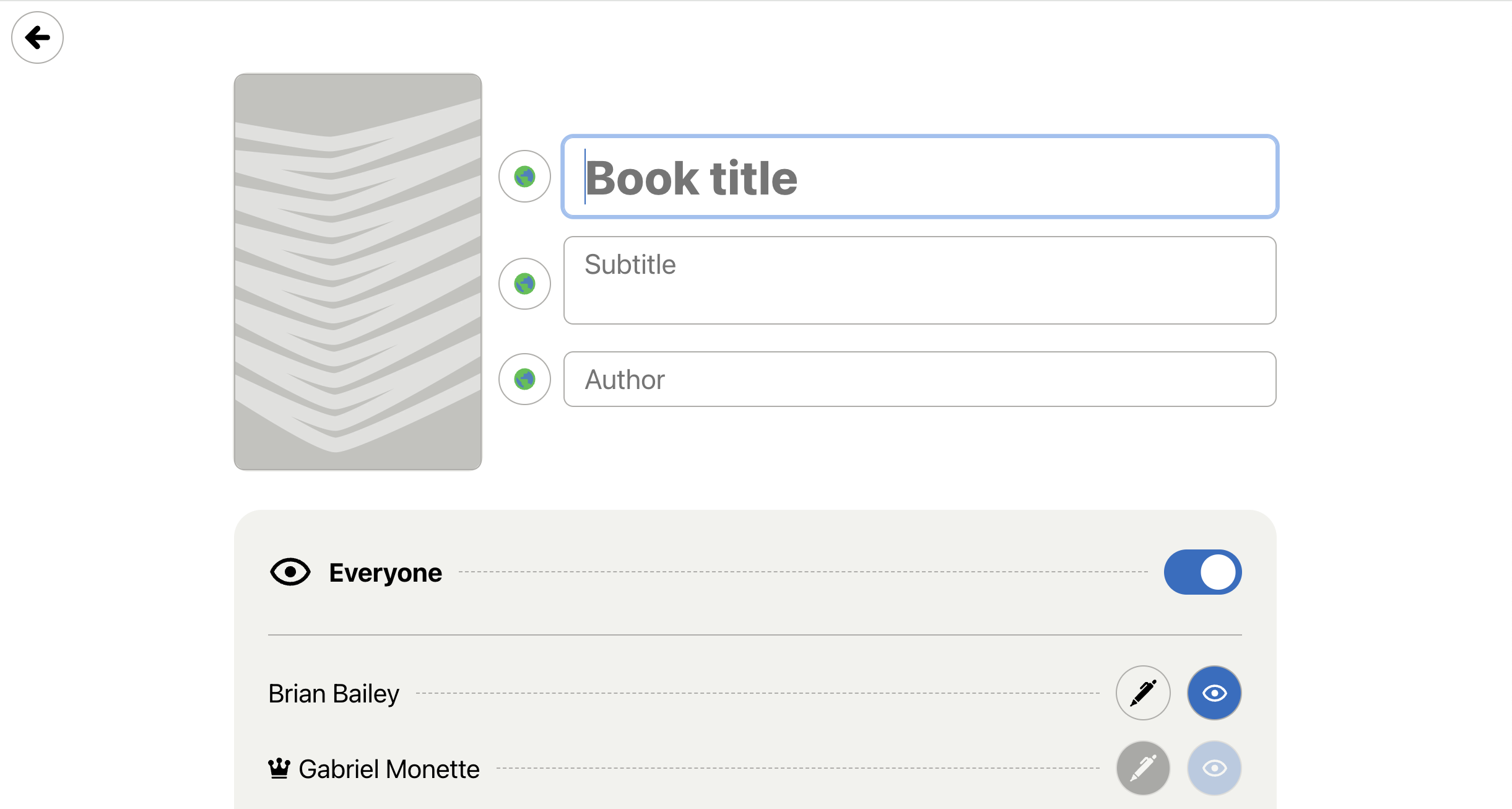This screenshot has width=1512, height=809.
Task: Turn off the Everyone toggle switch
Action: 1202,572
